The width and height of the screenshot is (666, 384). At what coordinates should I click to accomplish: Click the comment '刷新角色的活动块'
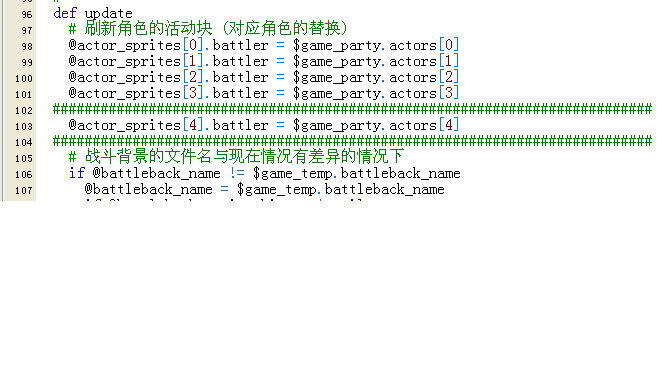click(149, 28)
